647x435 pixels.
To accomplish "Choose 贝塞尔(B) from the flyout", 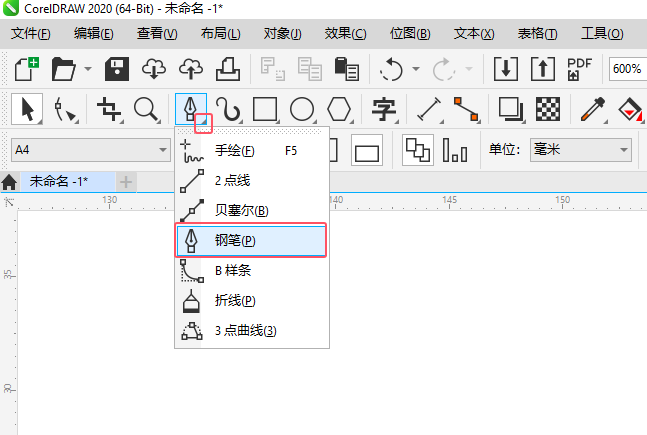I will point(252,210).
